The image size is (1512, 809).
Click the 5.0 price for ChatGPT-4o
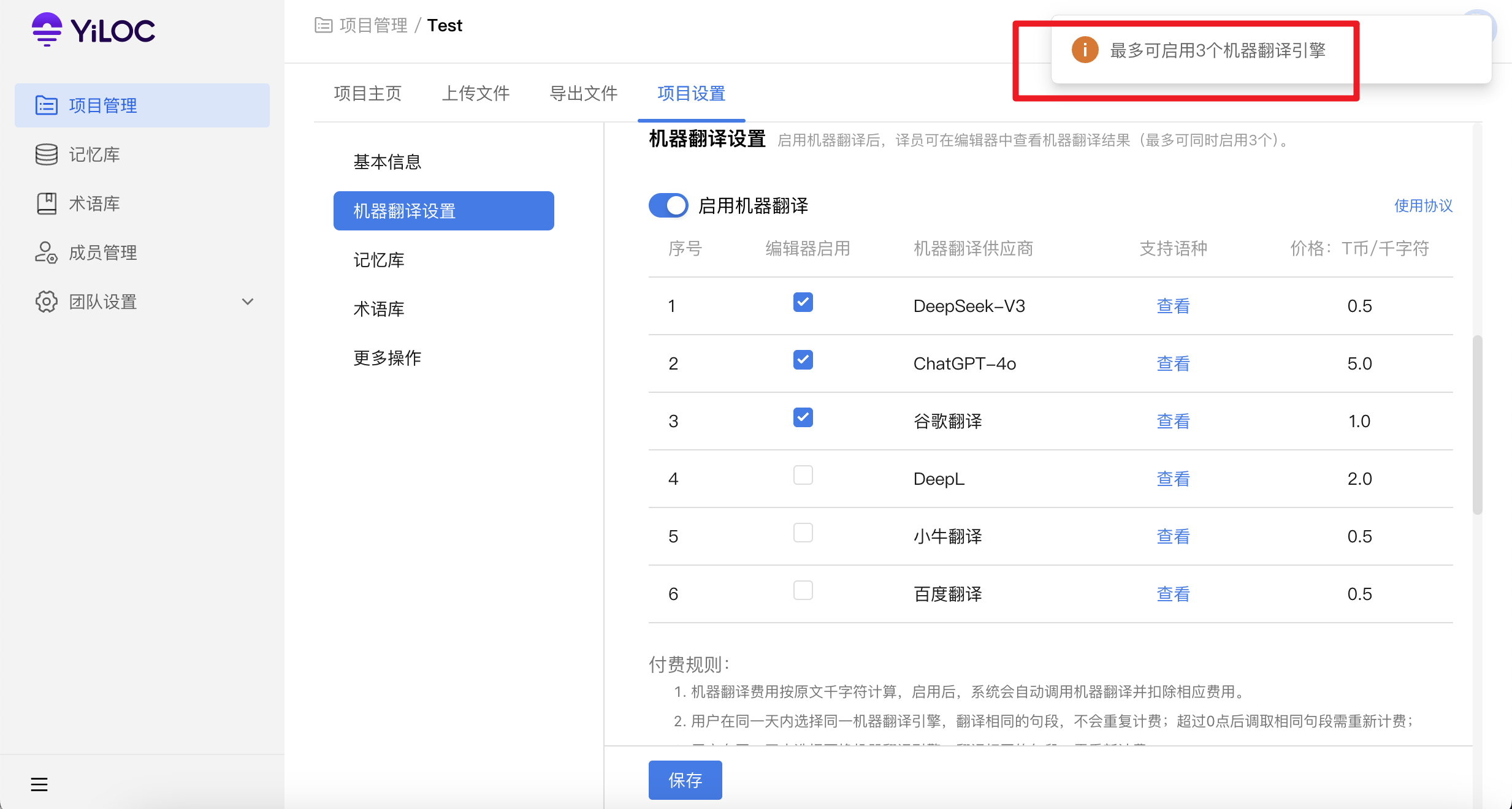(x=1360, y=363)
